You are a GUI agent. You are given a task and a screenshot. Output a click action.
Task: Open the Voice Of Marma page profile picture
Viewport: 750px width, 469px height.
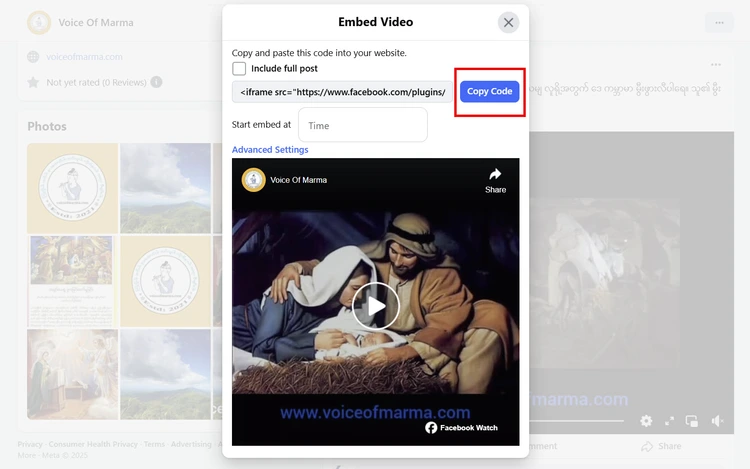pyautogui.click(x=39, y=22)
